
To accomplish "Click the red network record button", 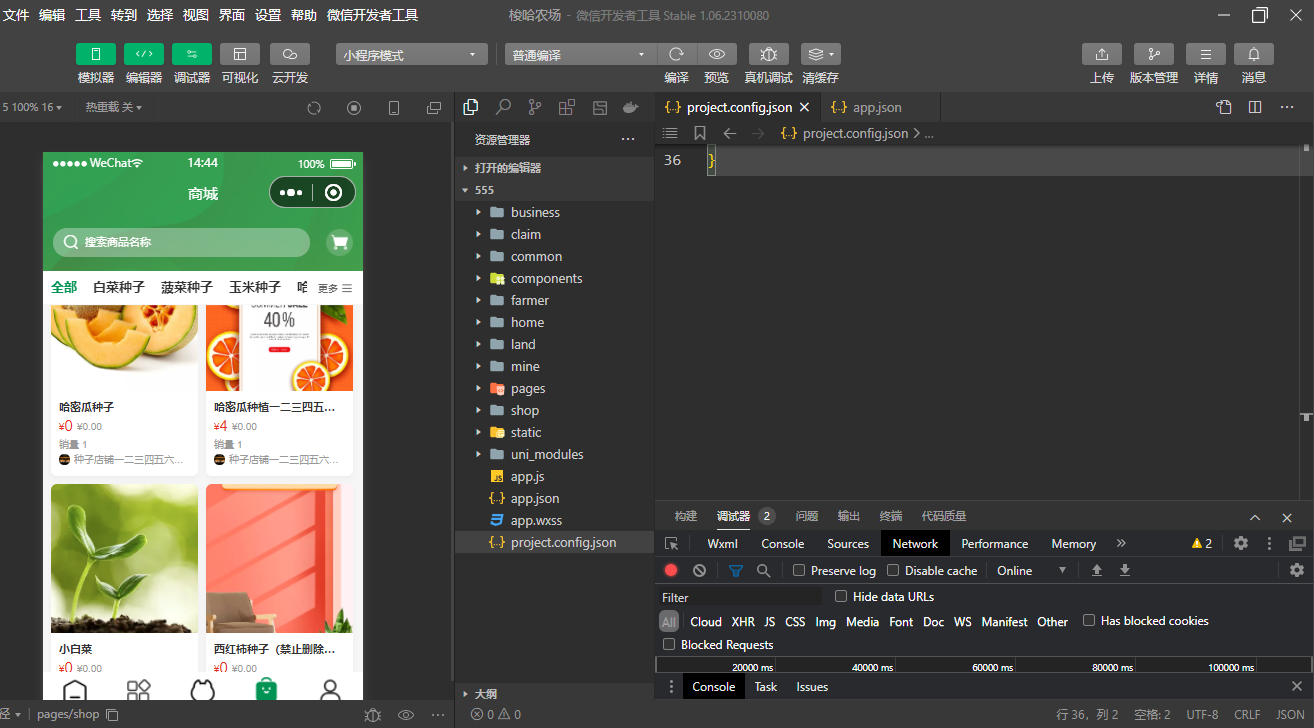I will (671, 570).
